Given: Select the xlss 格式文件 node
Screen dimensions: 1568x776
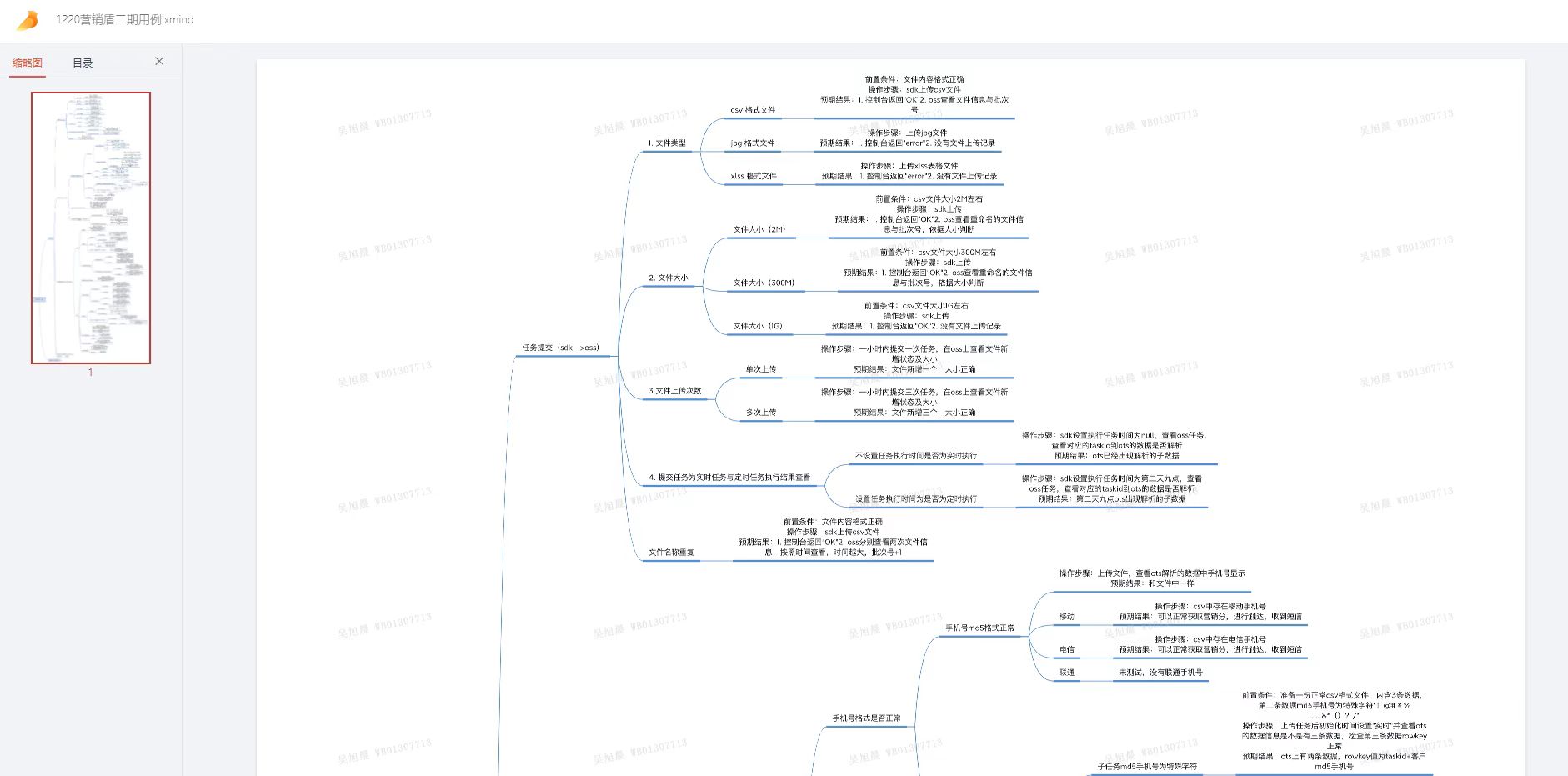Looking at the screenshot, I should [754, 176].
